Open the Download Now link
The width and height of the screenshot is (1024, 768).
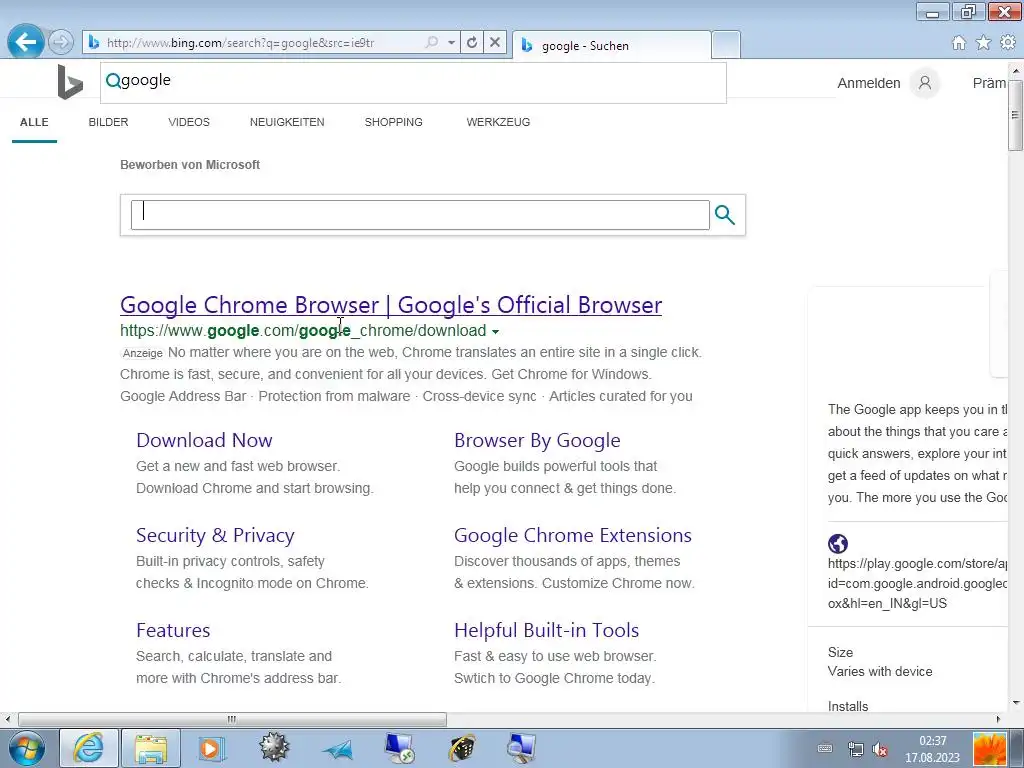[x=204, y=440]
